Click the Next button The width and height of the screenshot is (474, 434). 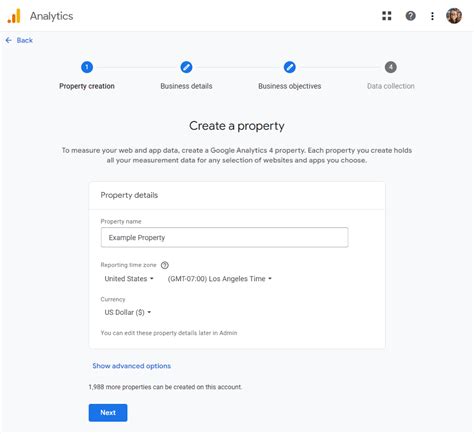(x=108, y=413)
